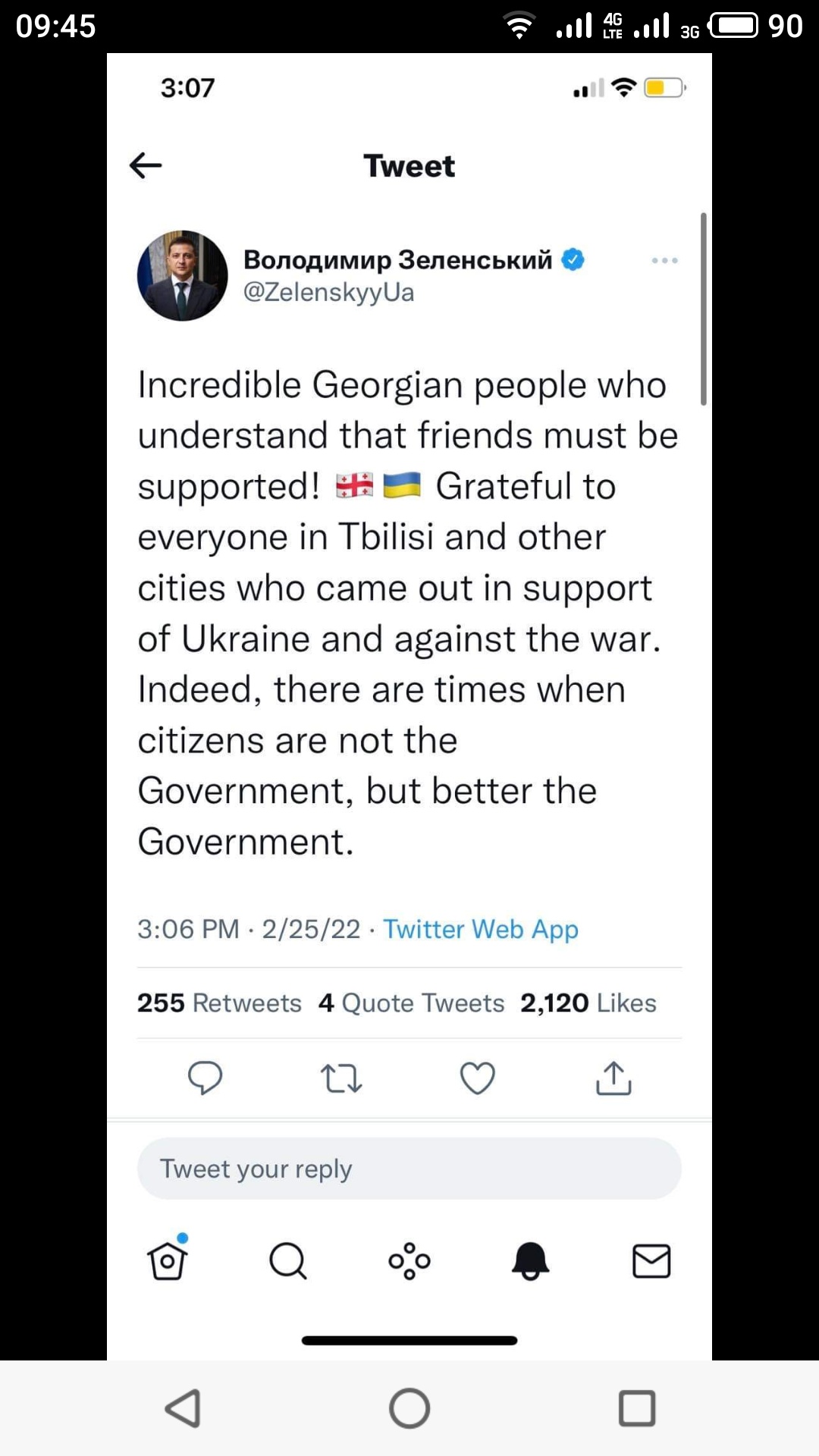The image size is (819, 1456).
Task: Open the Messages envelope icon
Action: point(651,1261)
